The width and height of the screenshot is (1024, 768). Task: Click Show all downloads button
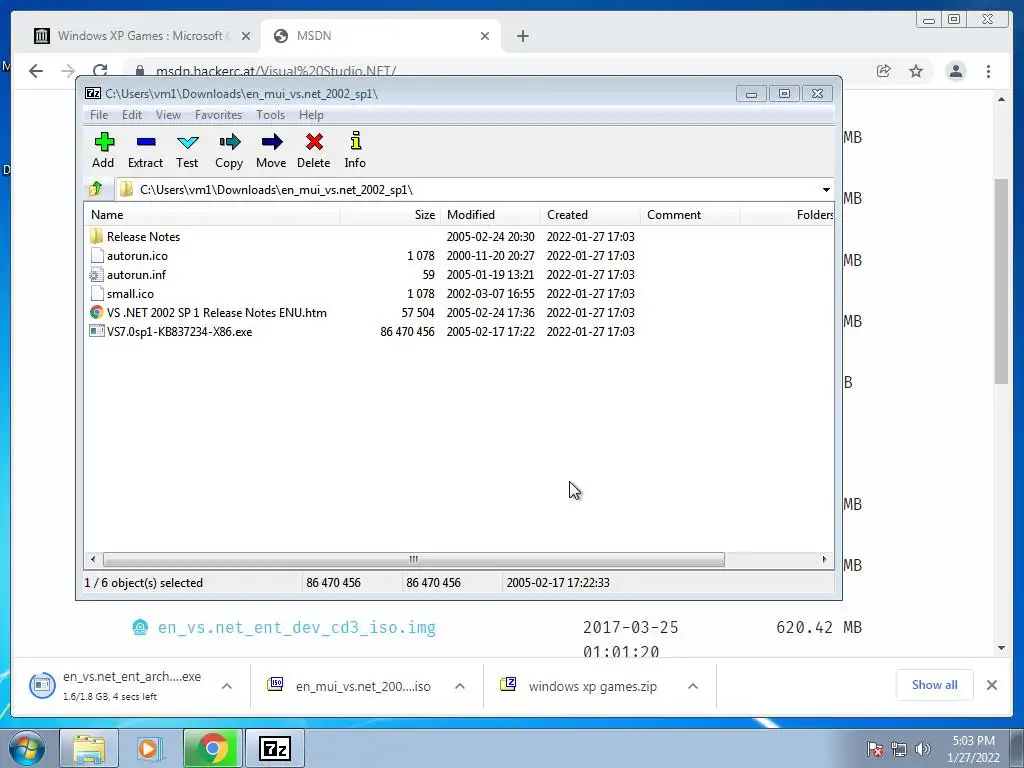click(x=935, y=685)
